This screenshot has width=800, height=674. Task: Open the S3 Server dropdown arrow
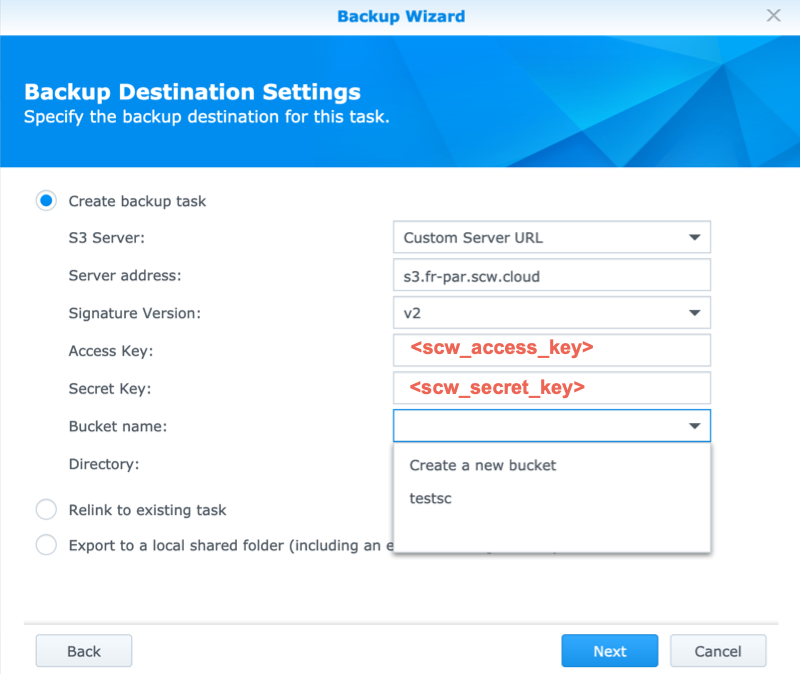(694, 238)
